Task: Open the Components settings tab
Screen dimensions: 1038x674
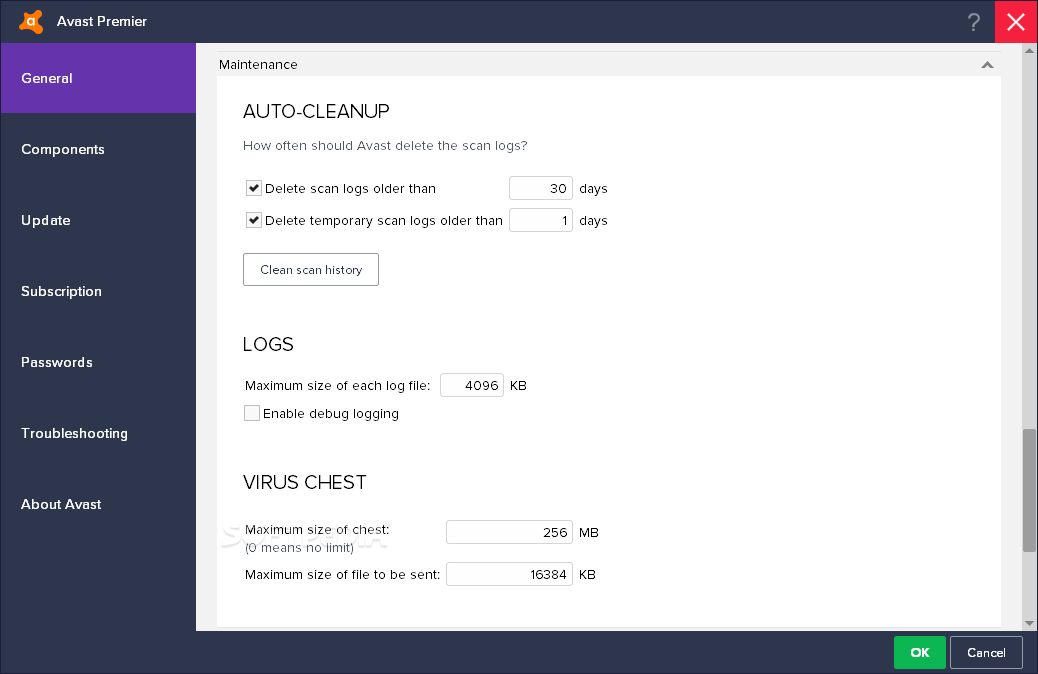Action: [x=98, y=149]
